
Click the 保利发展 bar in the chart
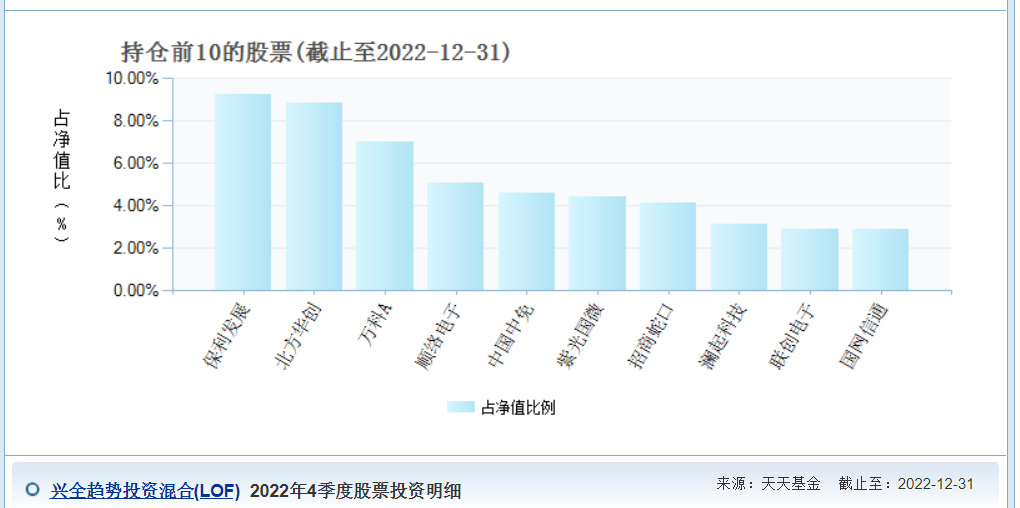coord(243,192)
